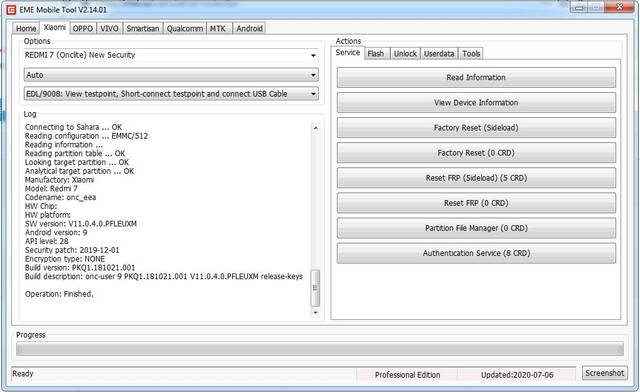Click Reset FRP (0 CRD) button
This screenshot has width=640, height=392.
pos(476,203)
